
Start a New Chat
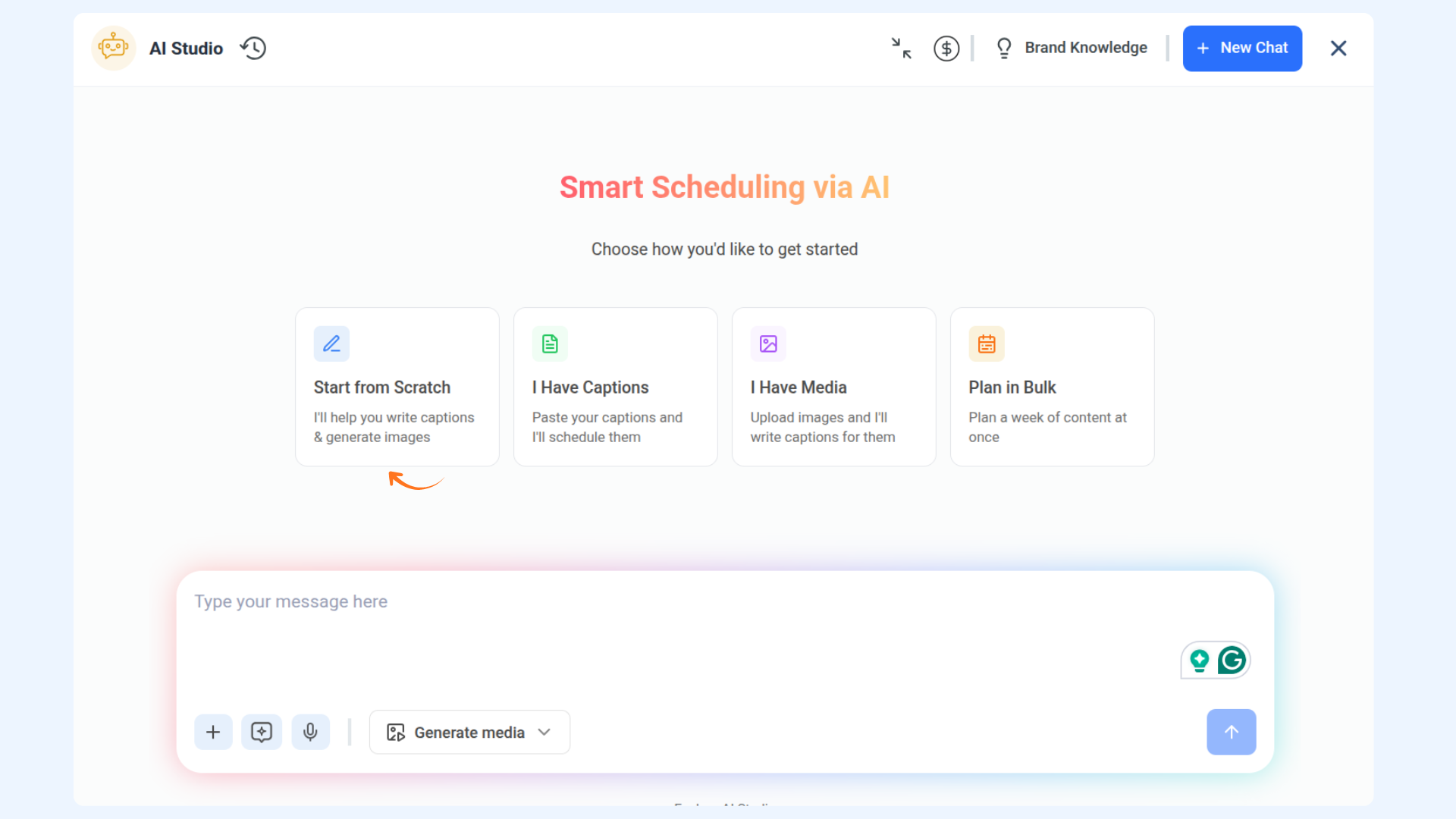(x=1241, y=48)
